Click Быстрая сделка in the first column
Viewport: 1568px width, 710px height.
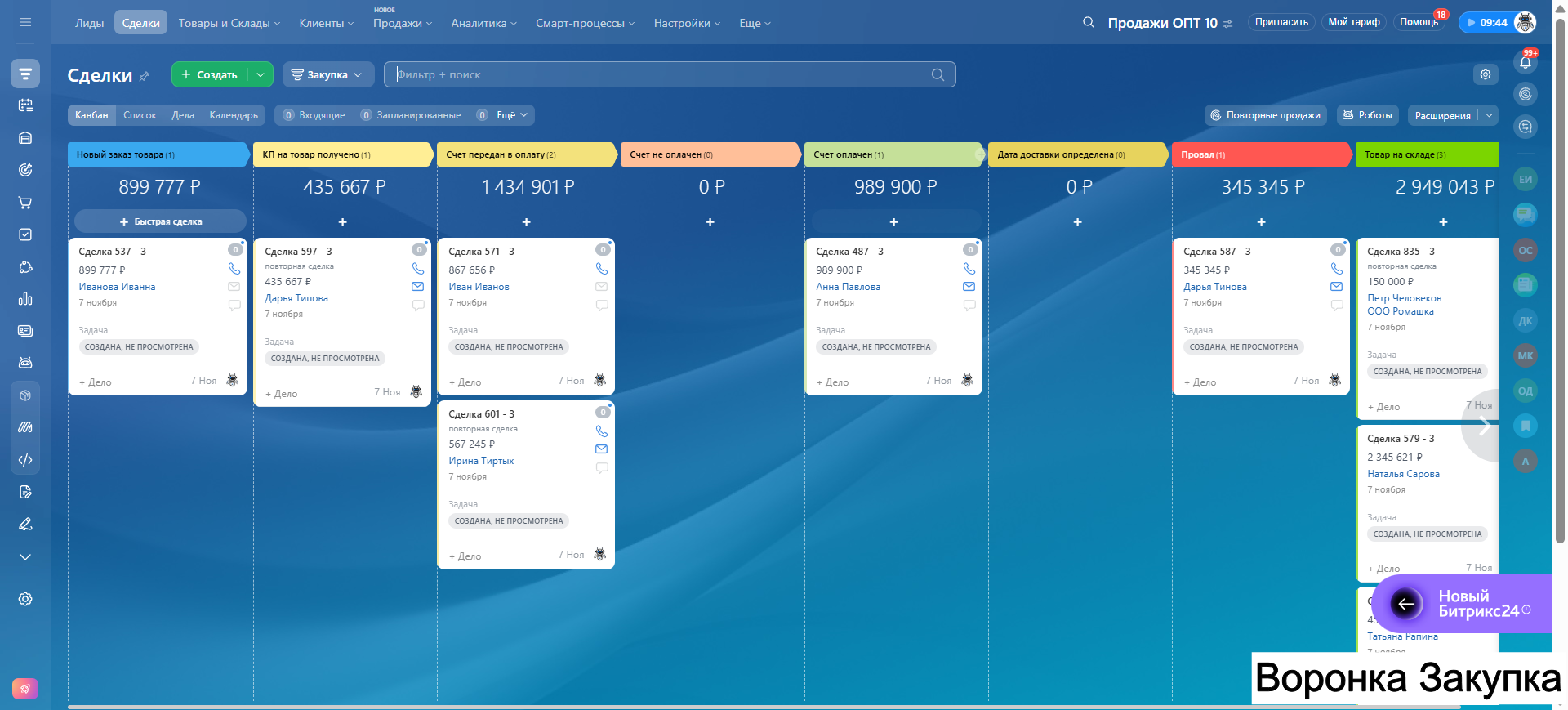(x=160, y=221)
